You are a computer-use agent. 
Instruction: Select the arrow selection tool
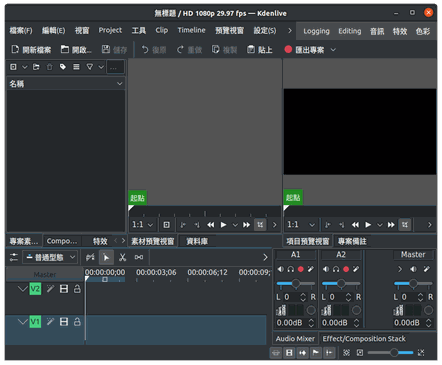pyautogui.click(x=106, y=257)
